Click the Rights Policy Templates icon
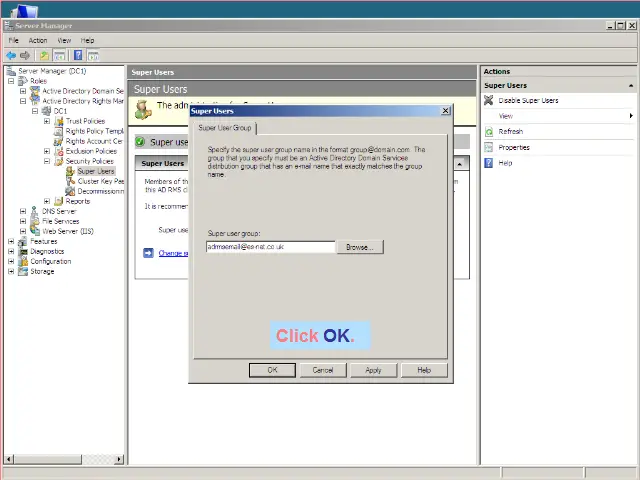This screenshot has width=640, height=480. point(59,131)
